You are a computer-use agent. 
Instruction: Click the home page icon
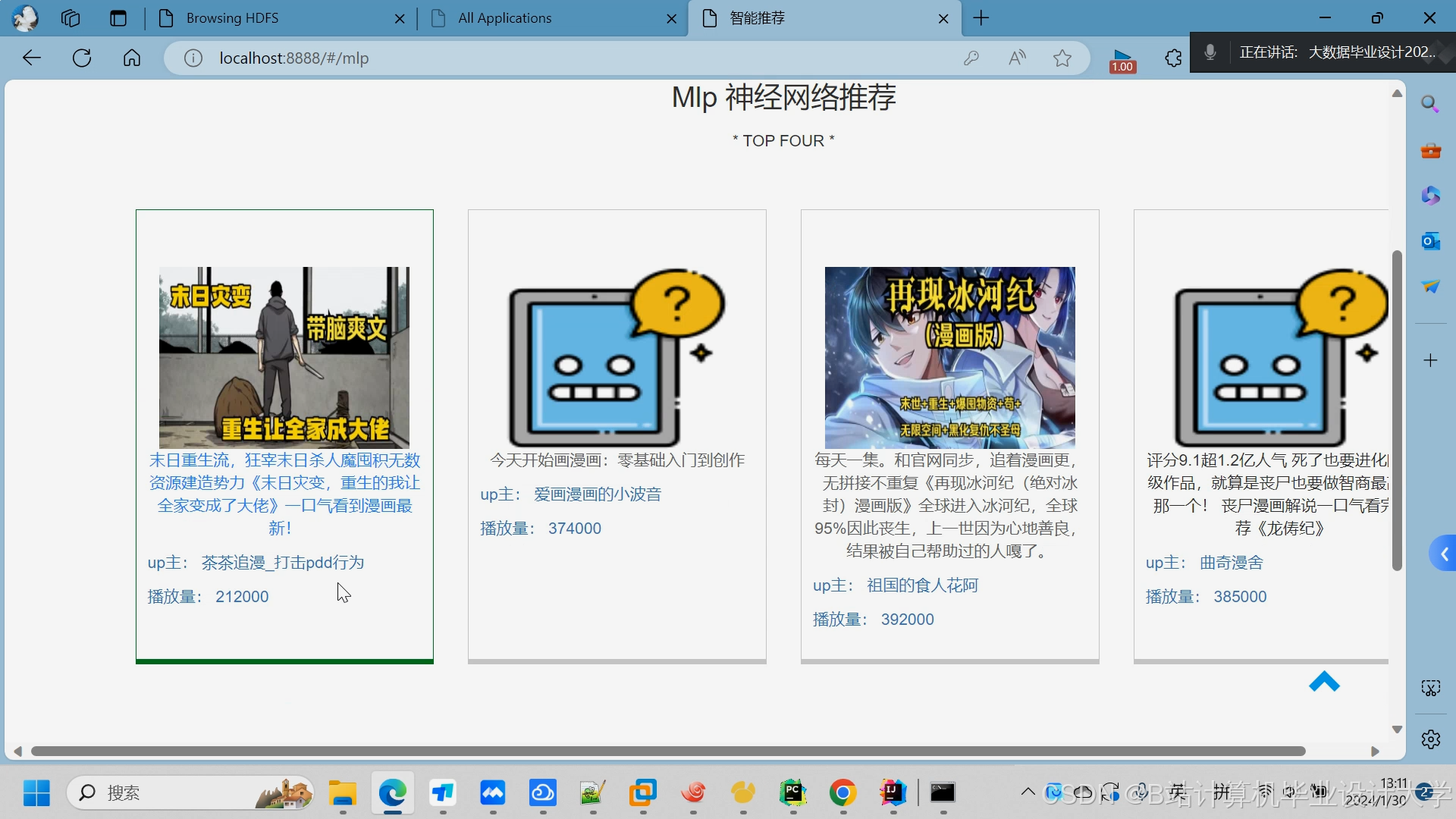point(132,58)
